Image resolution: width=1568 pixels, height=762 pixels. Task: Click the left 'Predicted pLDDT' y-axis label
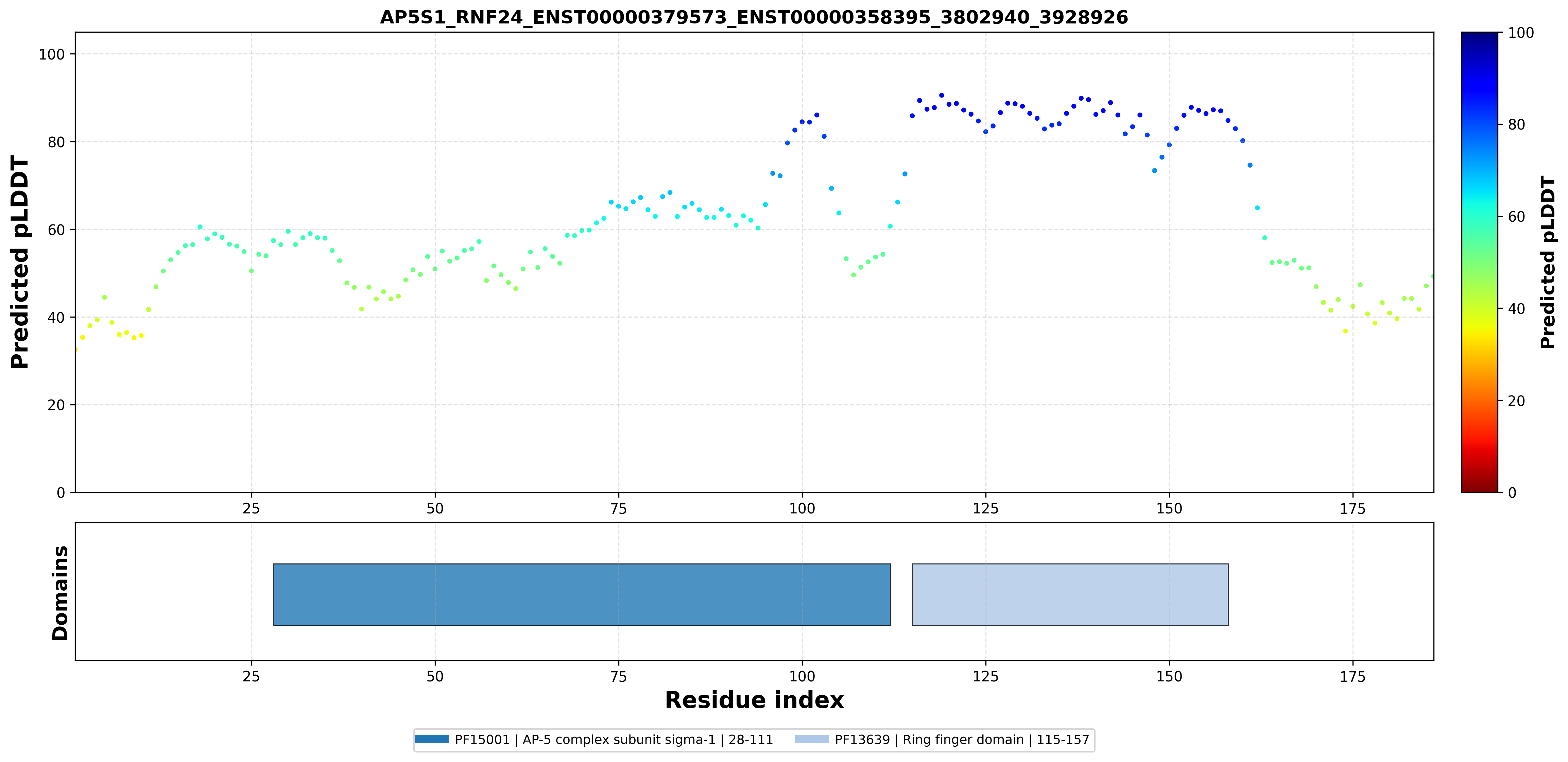click(19, 262)
